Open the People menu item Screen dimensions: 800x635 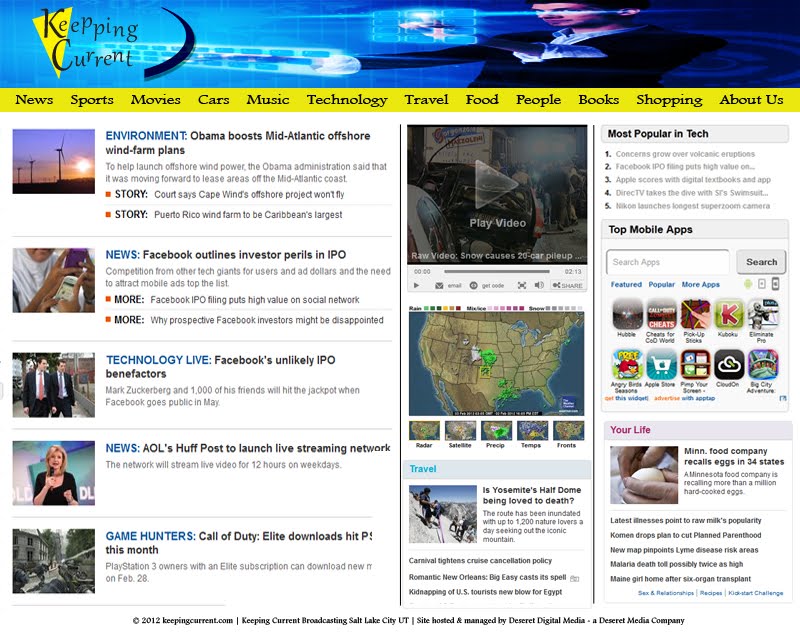pos(538,99)
